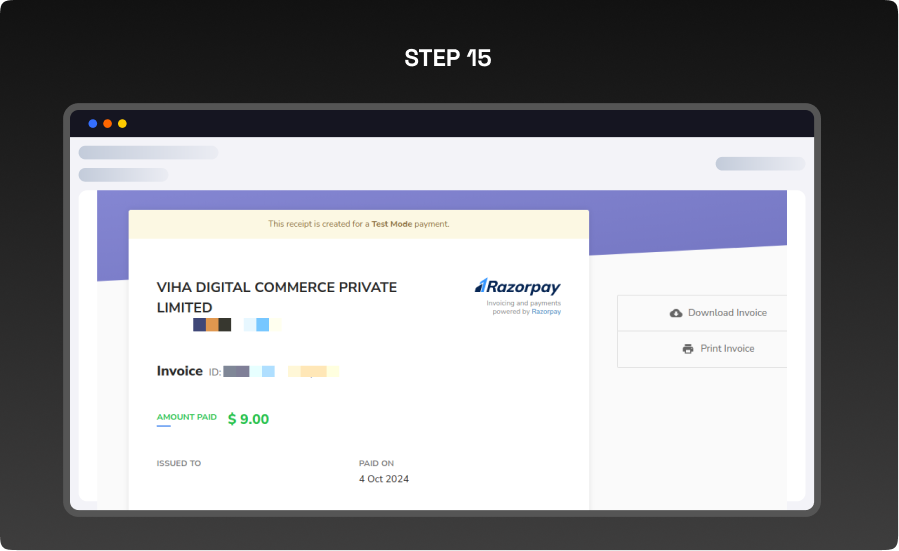This screenshot has width=899, height=551.
Task: Click the bold Invoice heading
Action: coord(180,371)
